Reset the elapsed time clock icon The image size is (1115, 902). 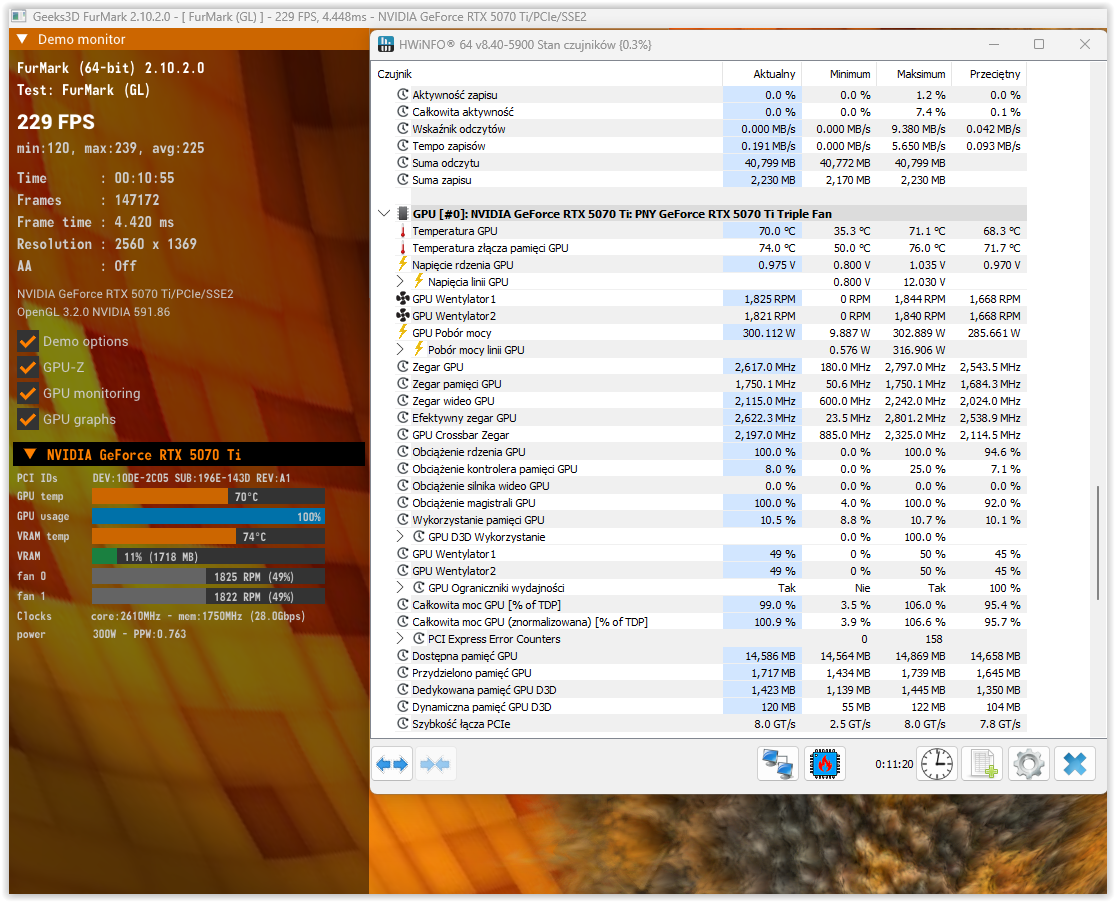coord(936,764)
